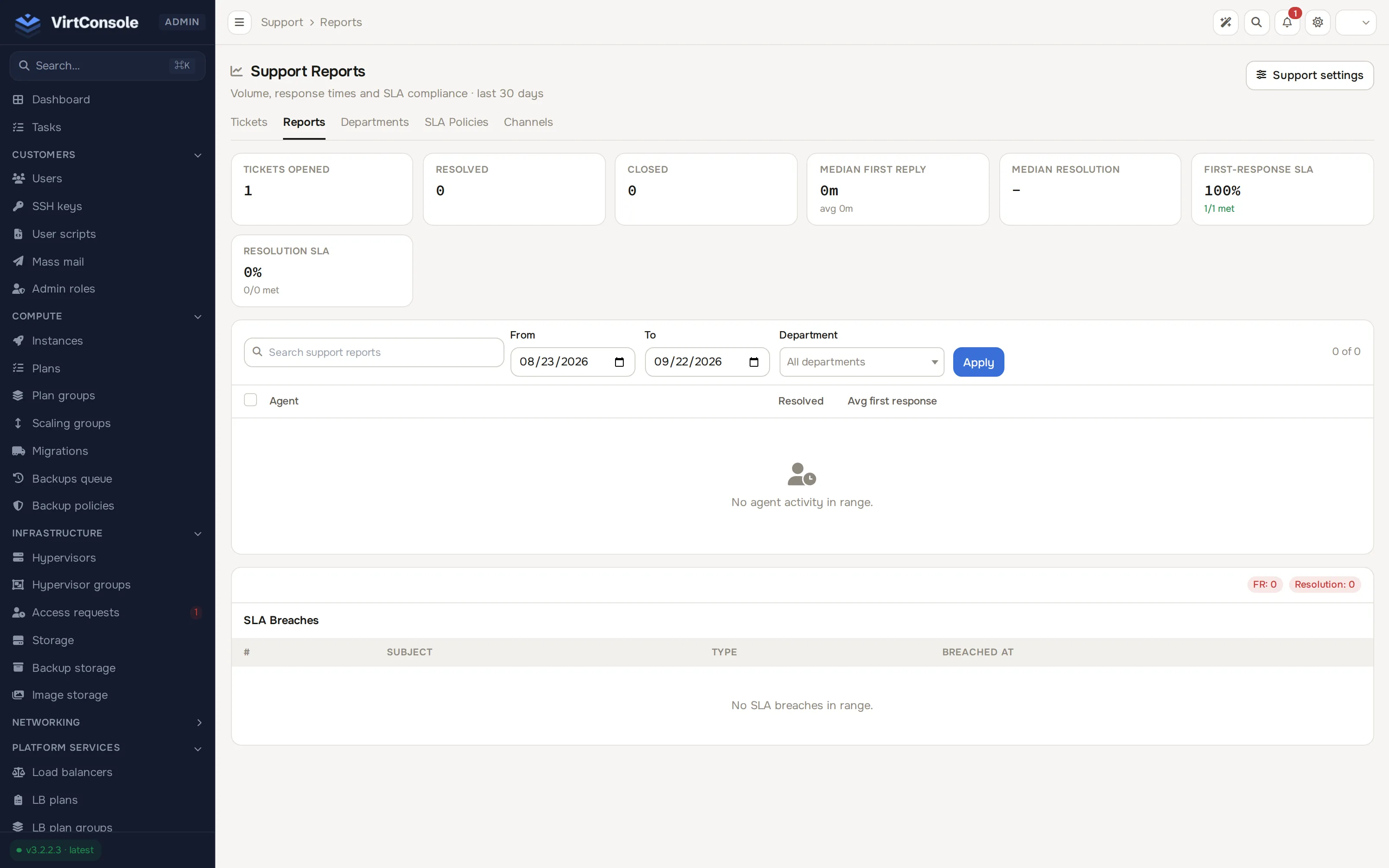The width and height of the screenshot is (1389, 868).
Task: Click the Support settings button
Action: tap(1309, 75)
